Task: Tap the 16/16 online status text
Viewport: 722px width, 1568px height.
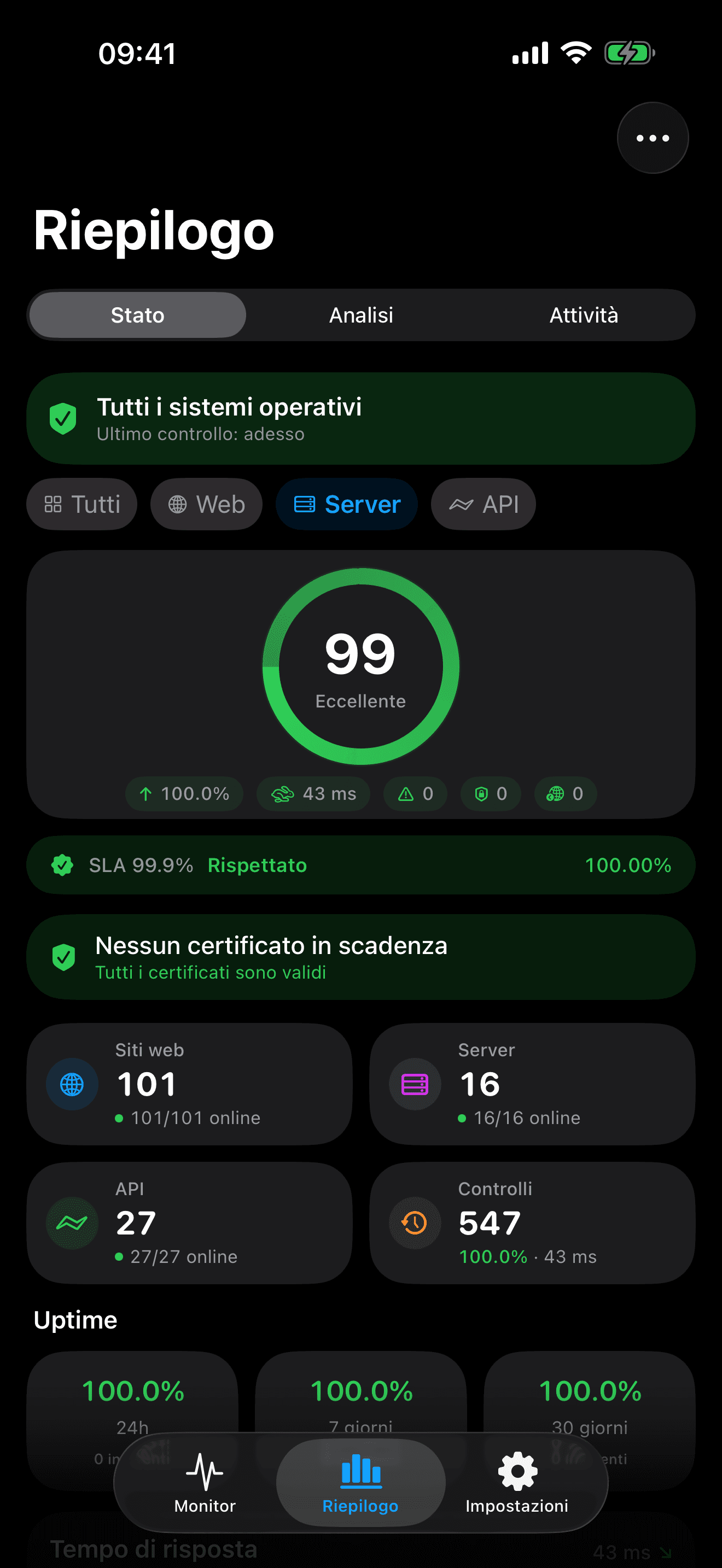Action: tap(527, 1118)
